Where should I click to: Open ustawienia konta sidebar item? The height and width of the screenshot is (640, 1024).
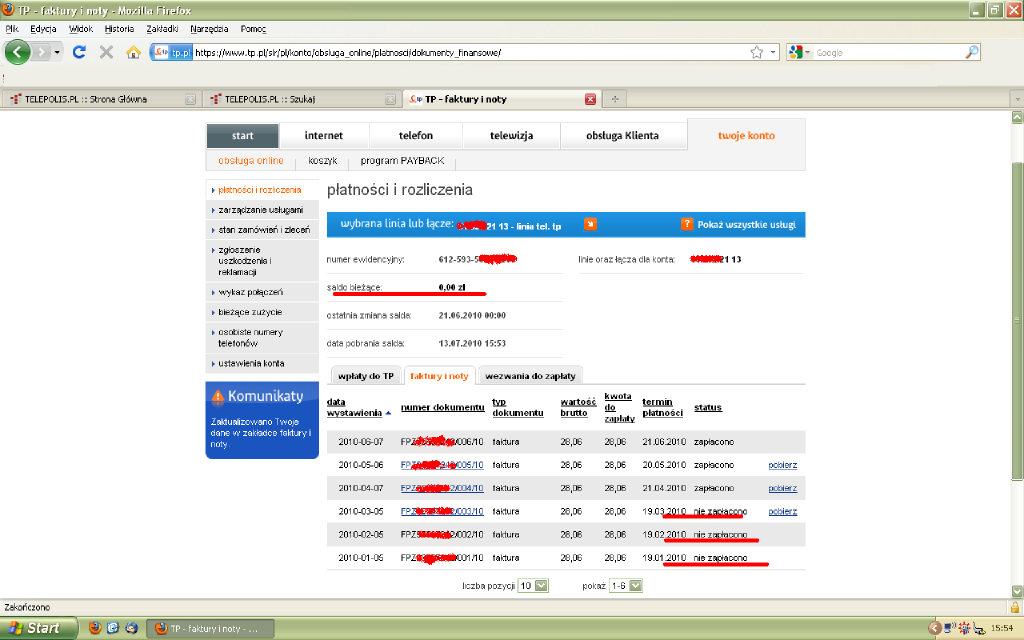[x=262, y=364]
